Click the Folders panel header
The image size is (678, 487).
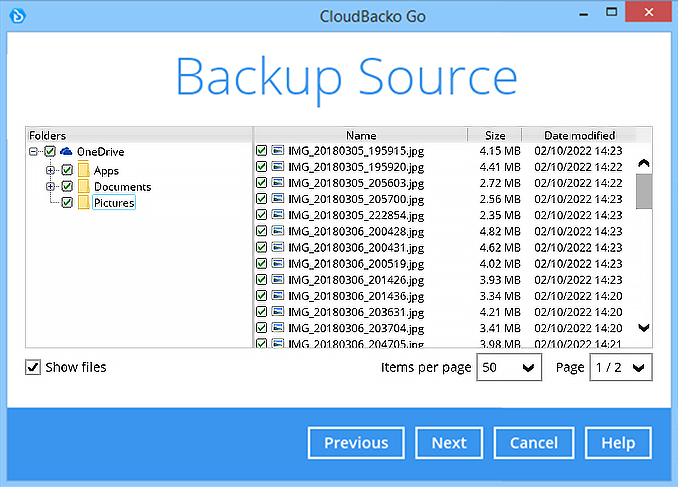click(139, 135)
